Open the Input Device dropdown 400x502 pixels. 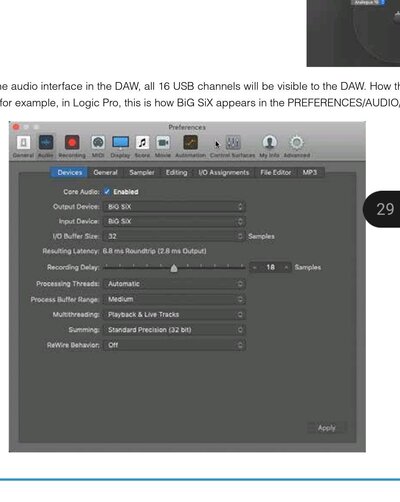pyautogui.click(x=174, y=221)
